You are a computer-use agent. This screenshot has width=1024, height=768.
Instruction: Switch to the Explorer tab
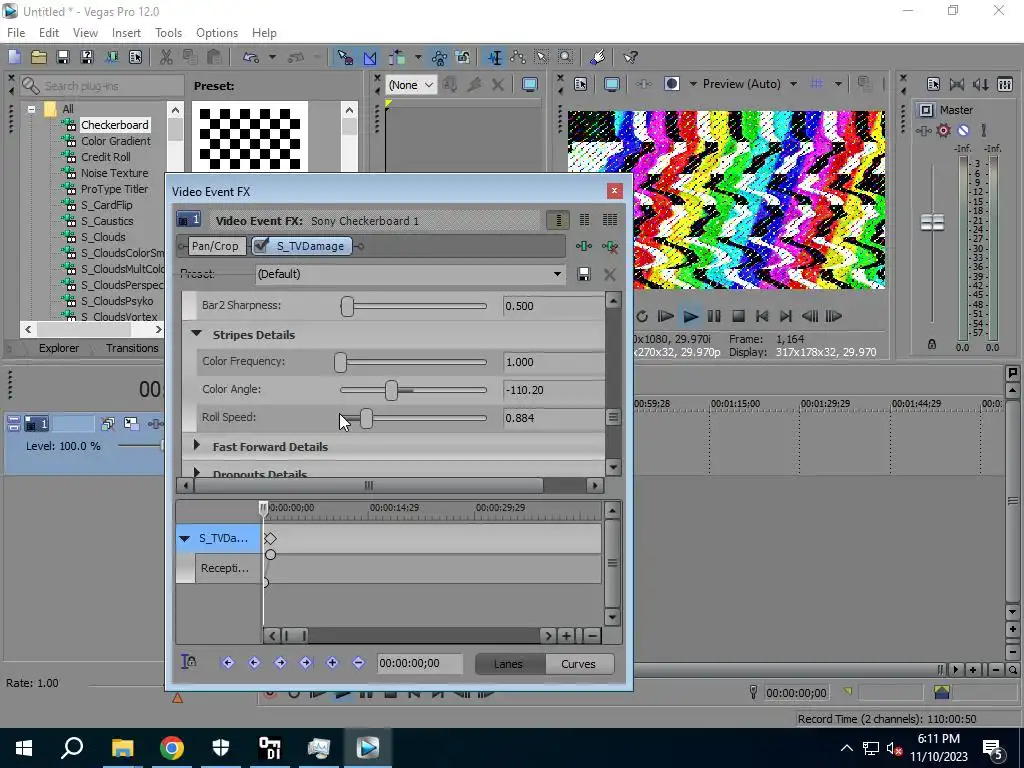59,348
